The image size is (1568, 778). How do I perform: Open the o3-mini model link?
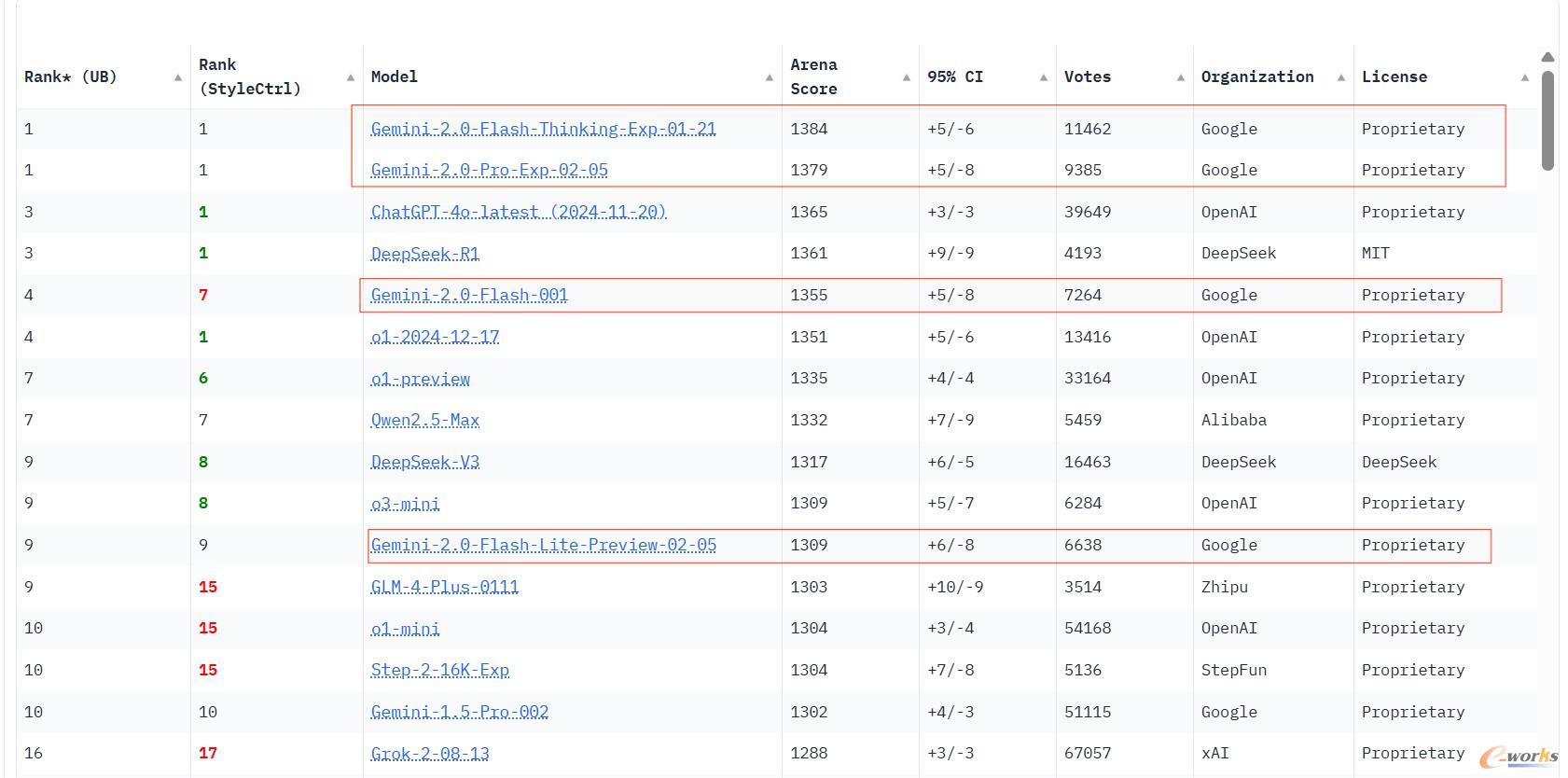point(405,504)
